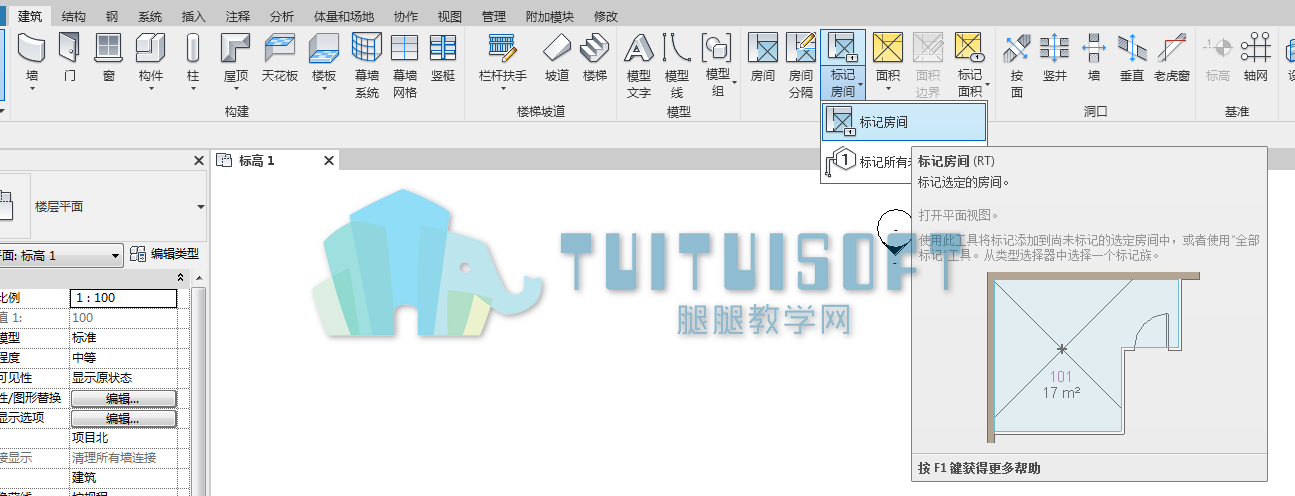Open the 屋顶 dropdown arrow
Screen dimensions: 1295x496
point(235,89)
